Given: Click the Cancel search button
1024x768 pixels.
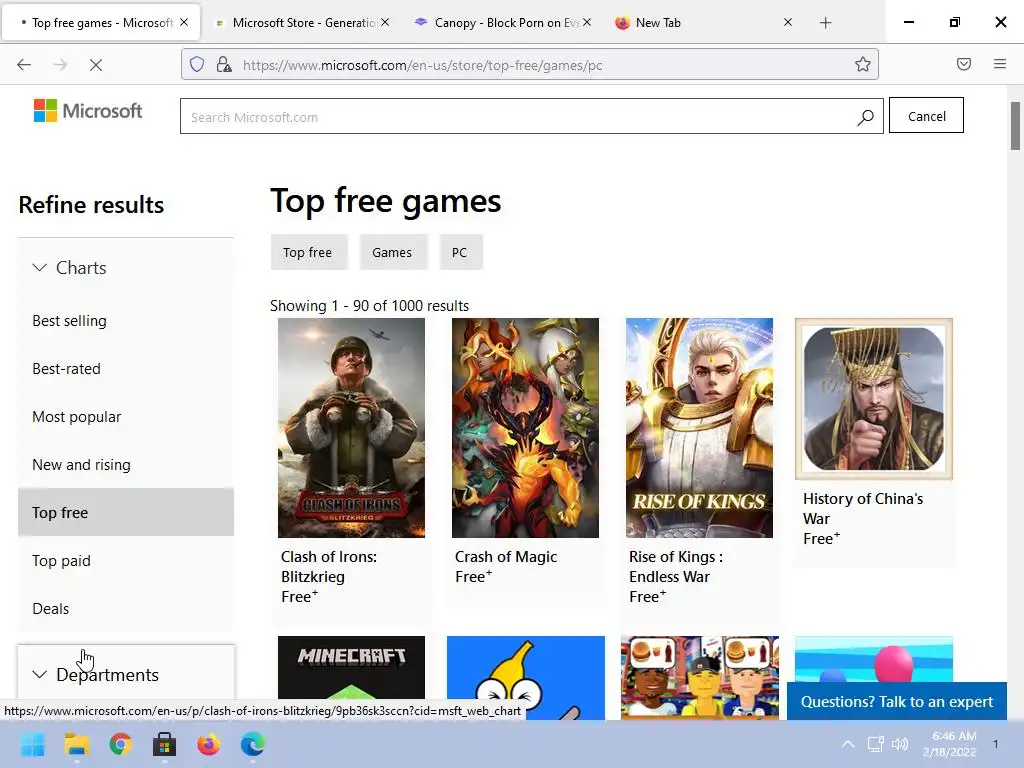Looking at the screenshot, I should pyautogui.click(x=926, y=116).
